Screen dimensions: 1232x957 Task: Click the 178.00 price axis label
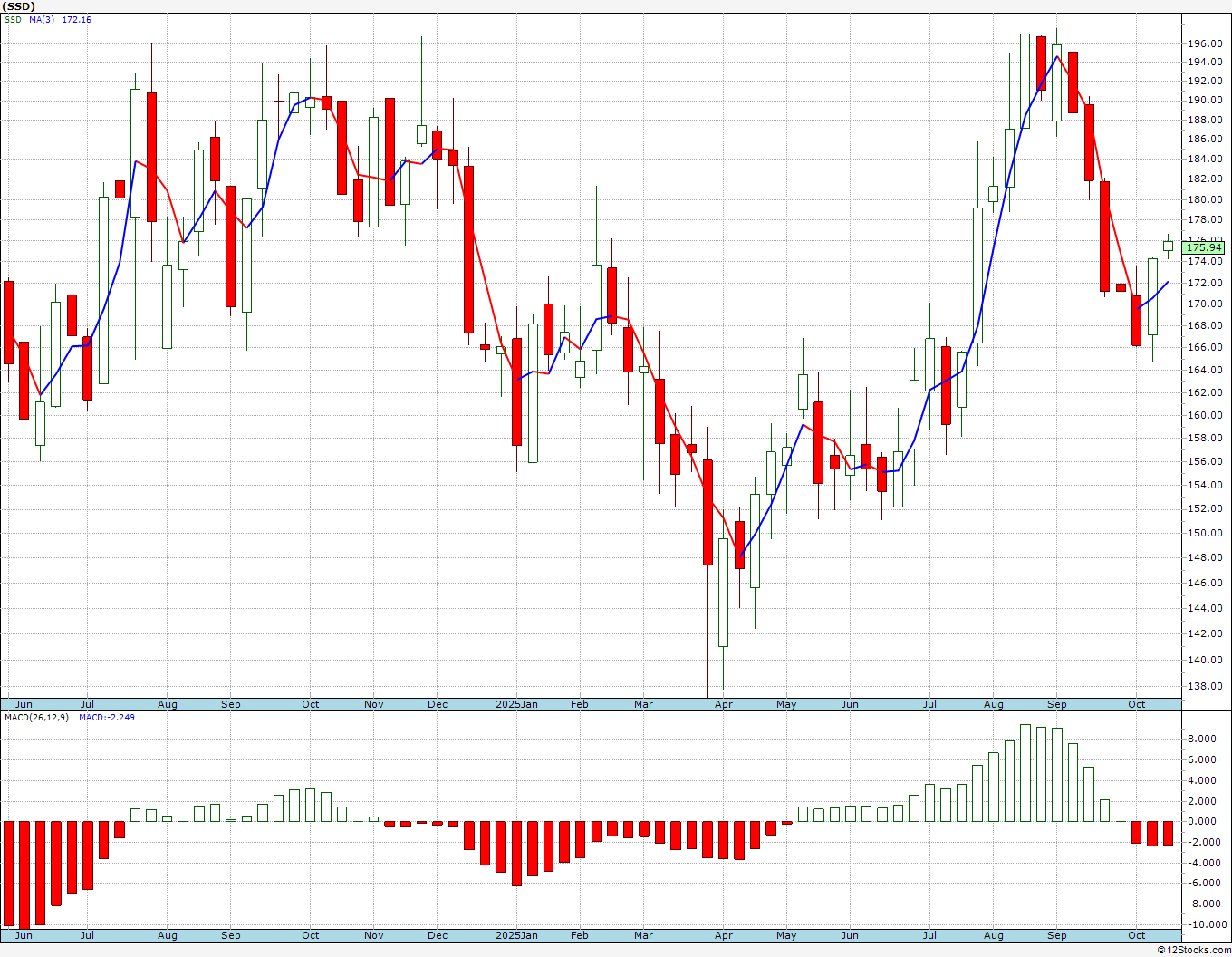[x=1204, y=219]
